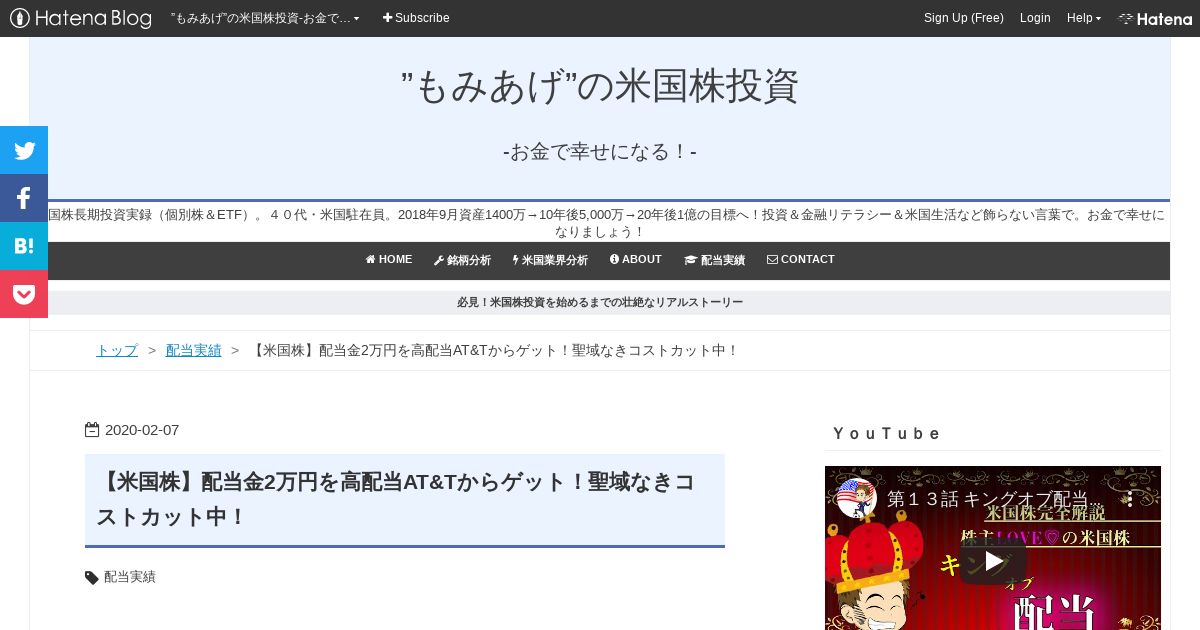1200x630 pixels.
Task: Play the YouTube video 第１３話
Action: tap(992, 561)
